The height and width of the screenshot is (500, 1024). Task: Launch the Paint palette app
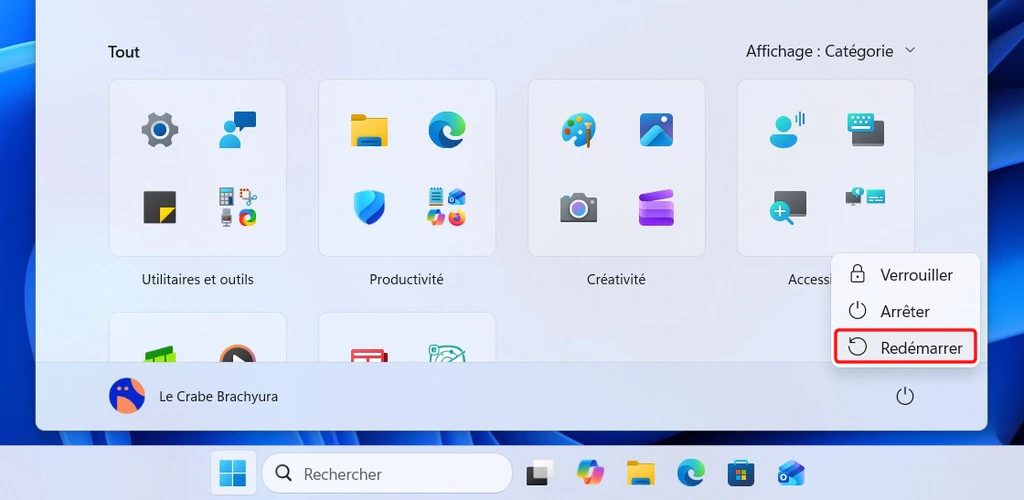pyautogui.click(x=579, y=130)
